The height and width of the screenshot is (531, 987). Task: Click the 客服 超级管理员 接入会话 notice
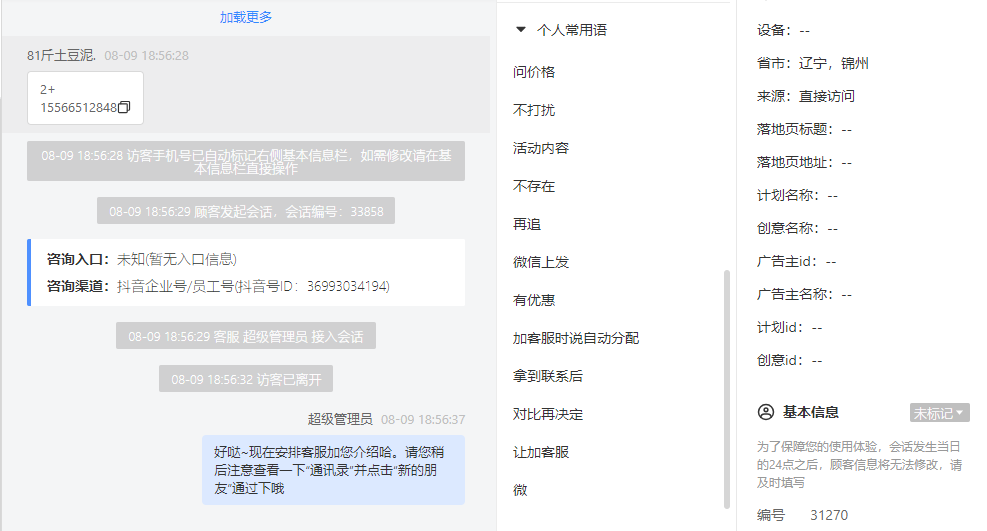245,335
